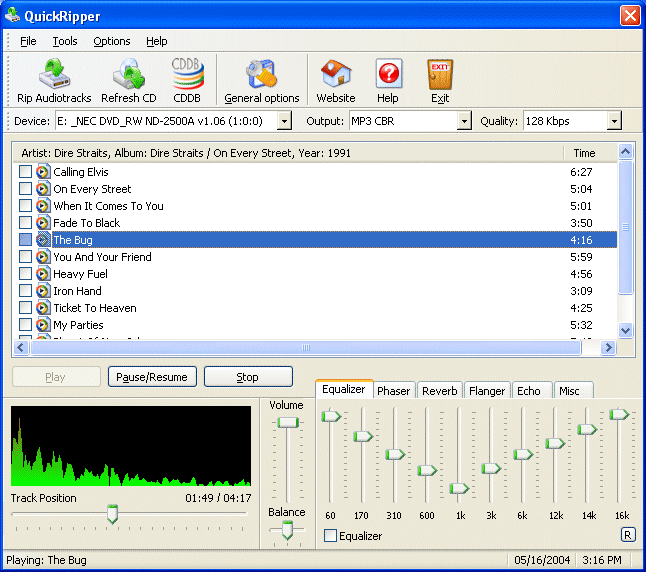The image size is (646, 572).
Task: Select the Equalizer tab
Action: point(344,389)
